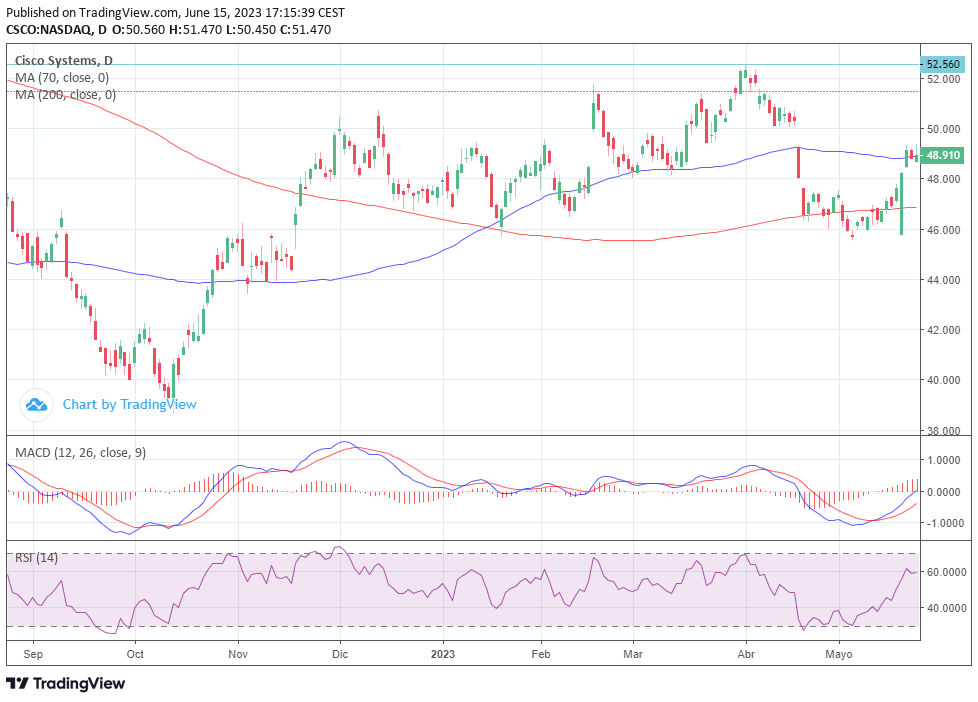Select the 52.560 price label
Image resolution: width=978 pixels, height=702 pixels.
[x=942, y=64]
